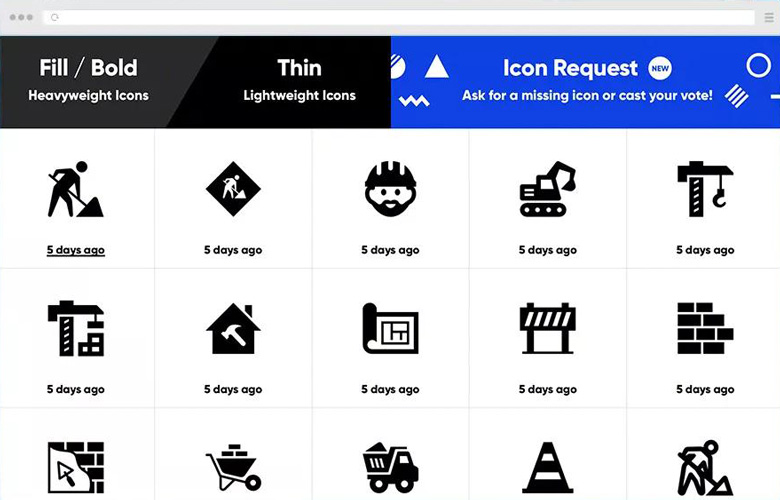The image size is (780, 500).
Task: Pick the excavator icon
Action: 547,189
